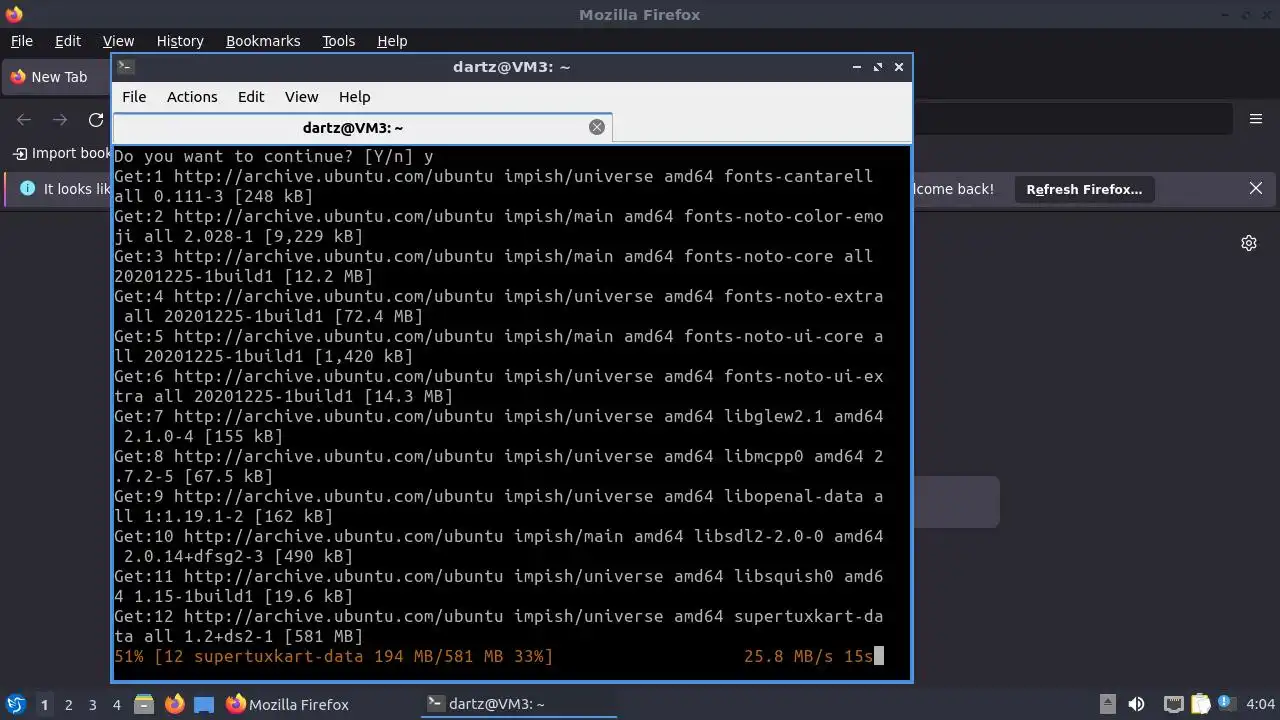This screenshot has width=1280, height=720.
Task: Click the show desktop panel icon
Action: point(204,704)
